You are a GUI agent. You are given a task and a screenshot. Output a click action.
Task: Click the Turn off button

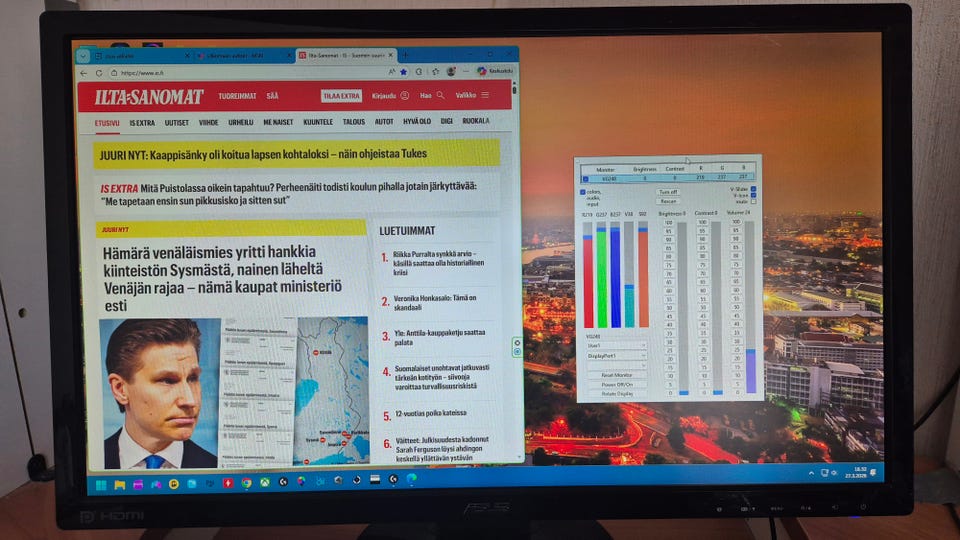[x=668, y=192]
